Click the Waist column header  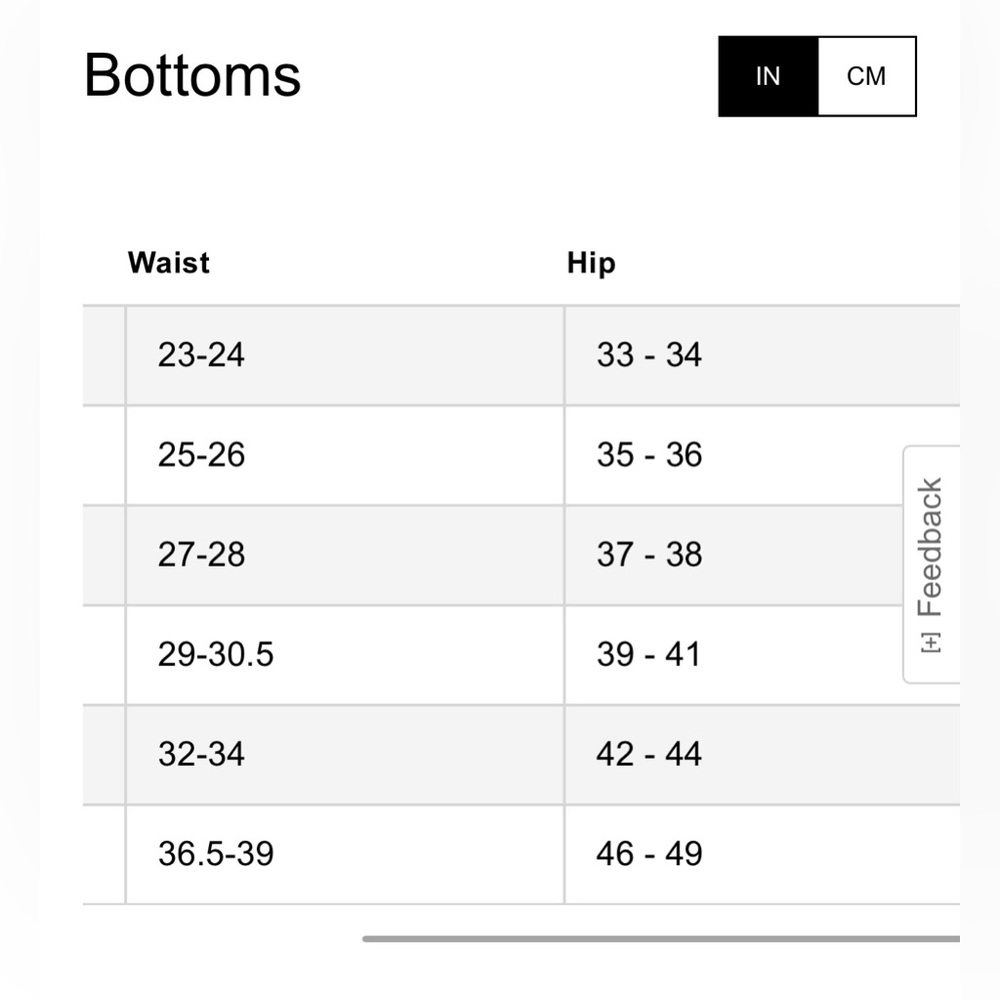(169, 263)
